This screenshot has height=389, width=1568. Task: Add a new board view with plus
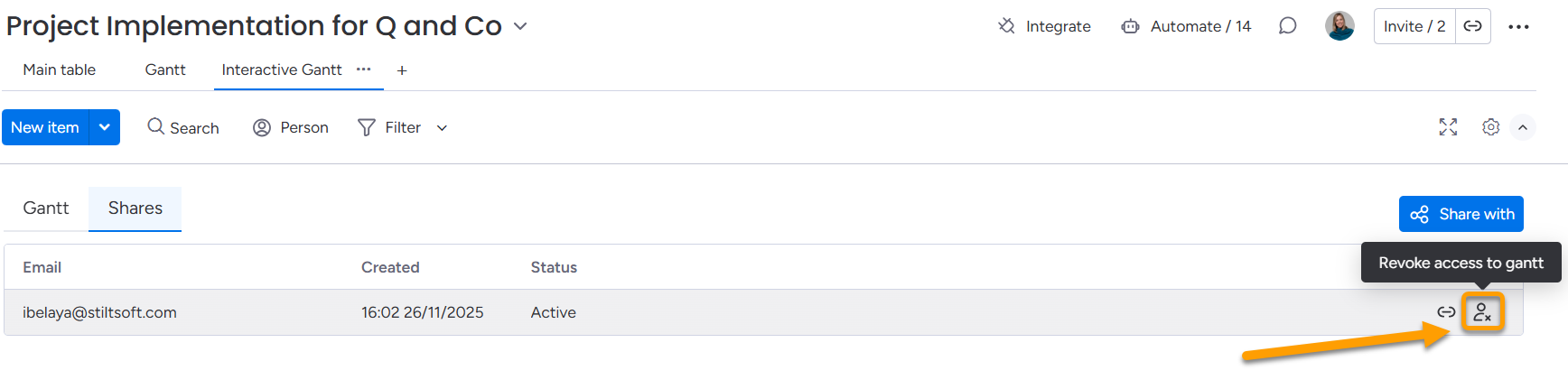(x=402, y=70)
